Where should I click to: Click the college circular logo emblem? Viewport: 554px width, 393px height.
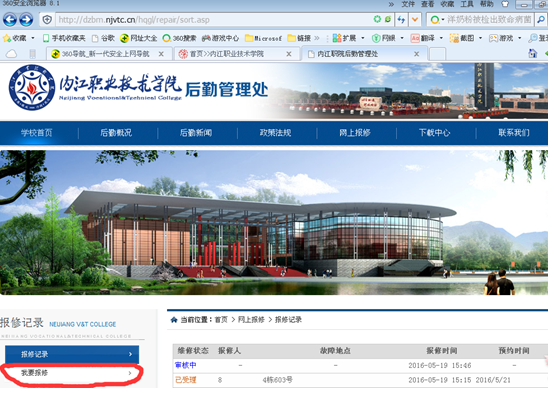pyautogui.click(x=32, y=87)
